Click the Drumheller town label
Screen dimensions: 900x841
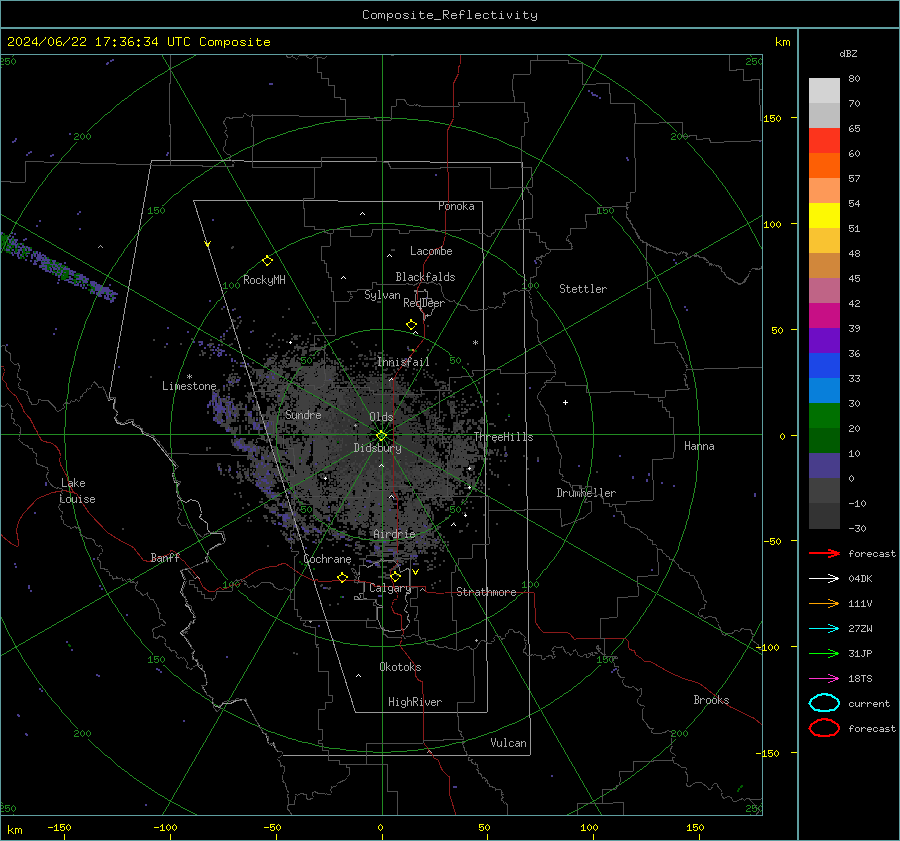(586, 493)
